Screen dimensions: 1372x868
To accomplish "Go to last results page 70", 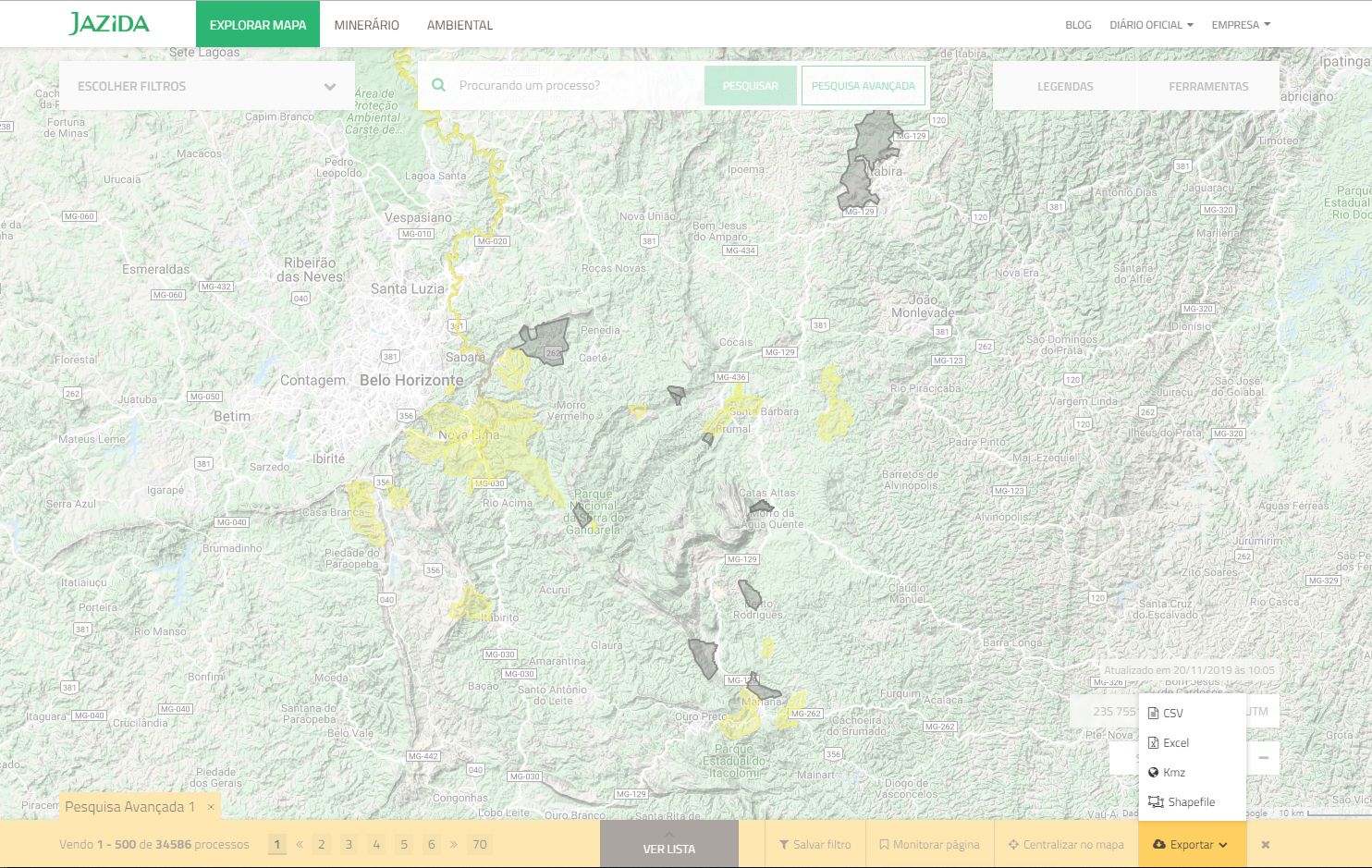I will 479,844.
